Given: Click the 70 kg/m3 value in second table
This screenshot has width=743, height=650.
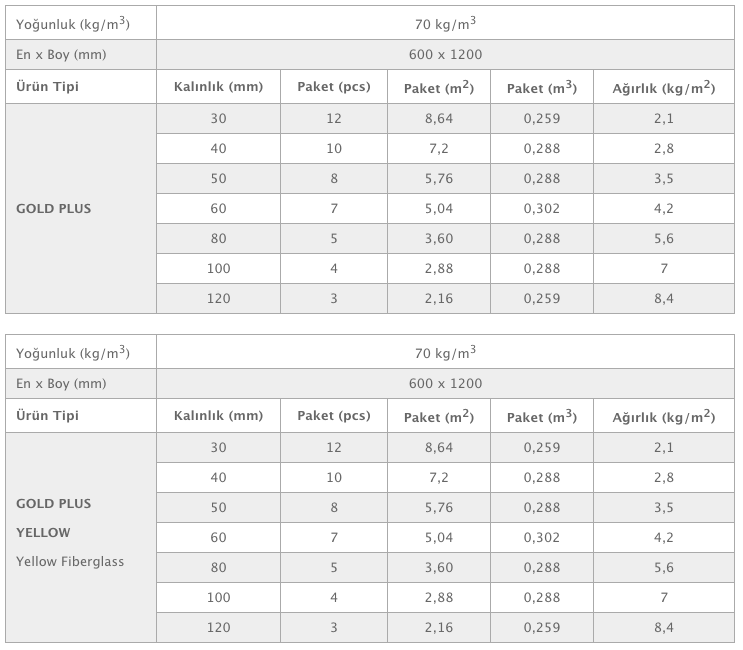Looking at the screenshot, I should pos(445,353).
